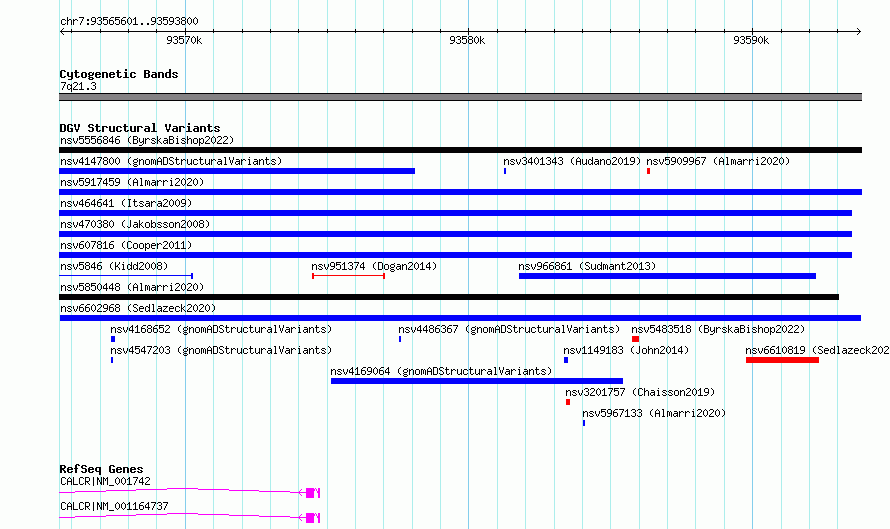The height and width of the screenshot is (529, 890).
Task: Select the nsv4147800 gnomAD blue variant bar
Action: click(x=237, y=171)
